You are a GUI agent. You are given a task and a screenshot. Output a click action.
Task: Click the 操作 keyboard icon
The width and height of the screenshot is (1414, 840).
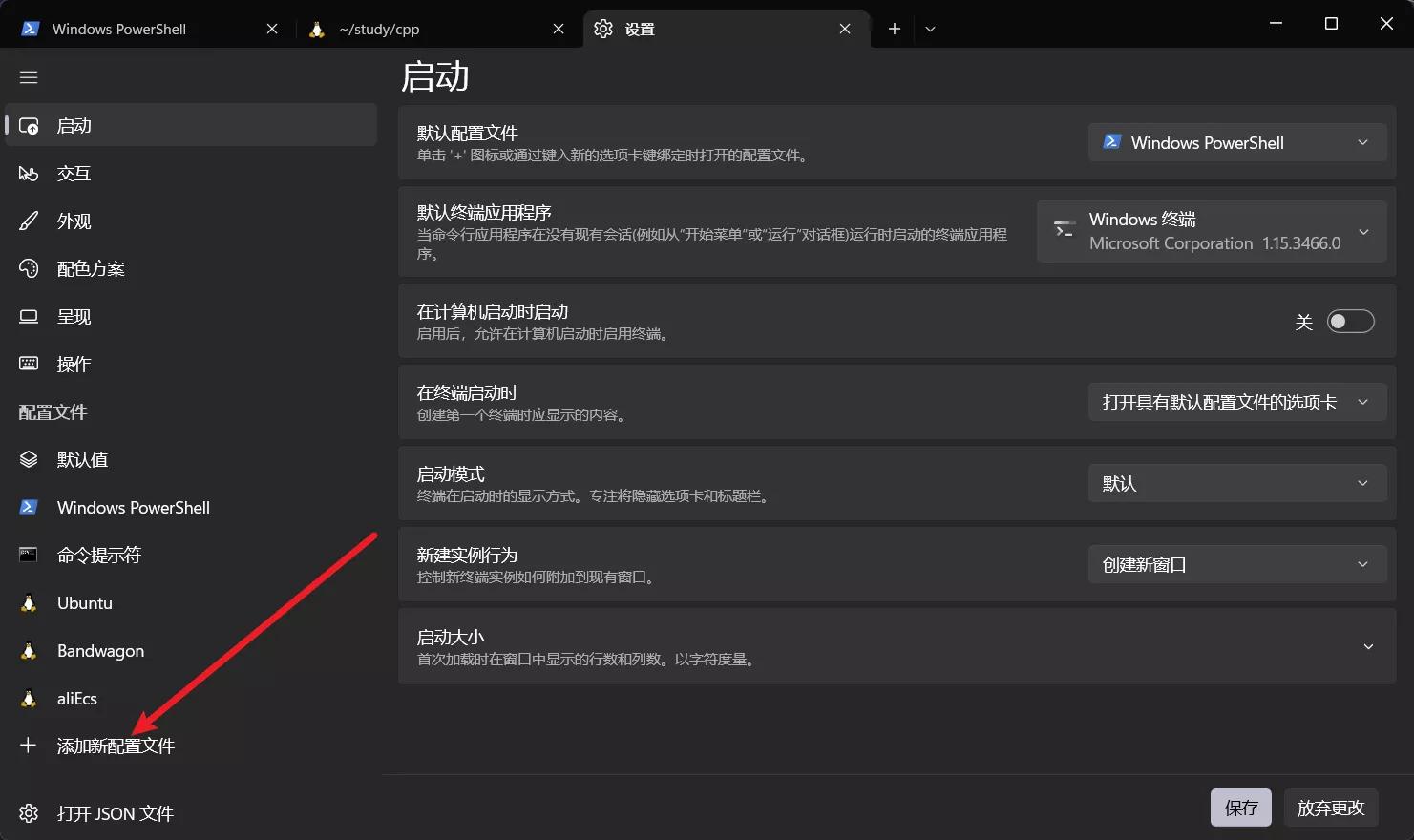click(x=29, y=364)
